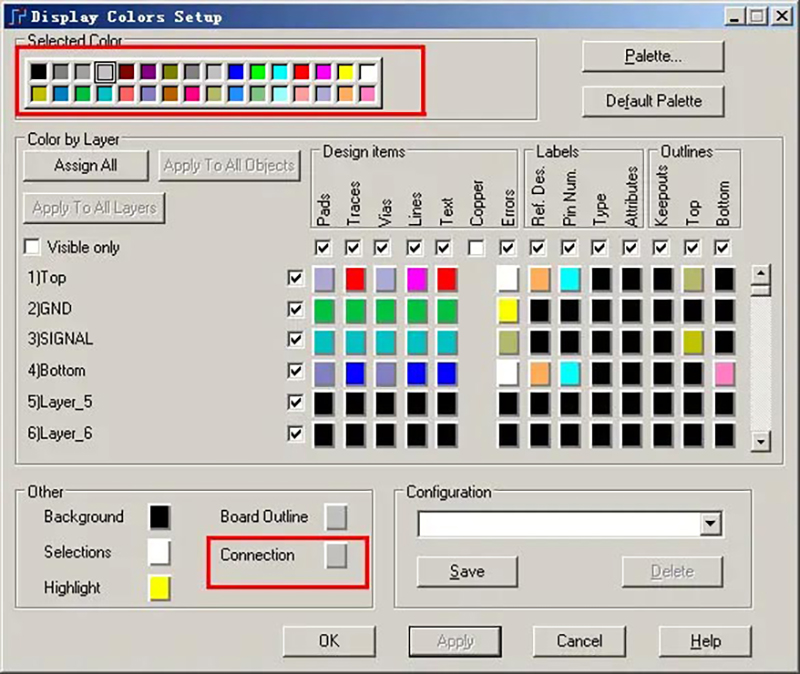
Task: Save the current color configuration
Action: (x=467, y=571)
